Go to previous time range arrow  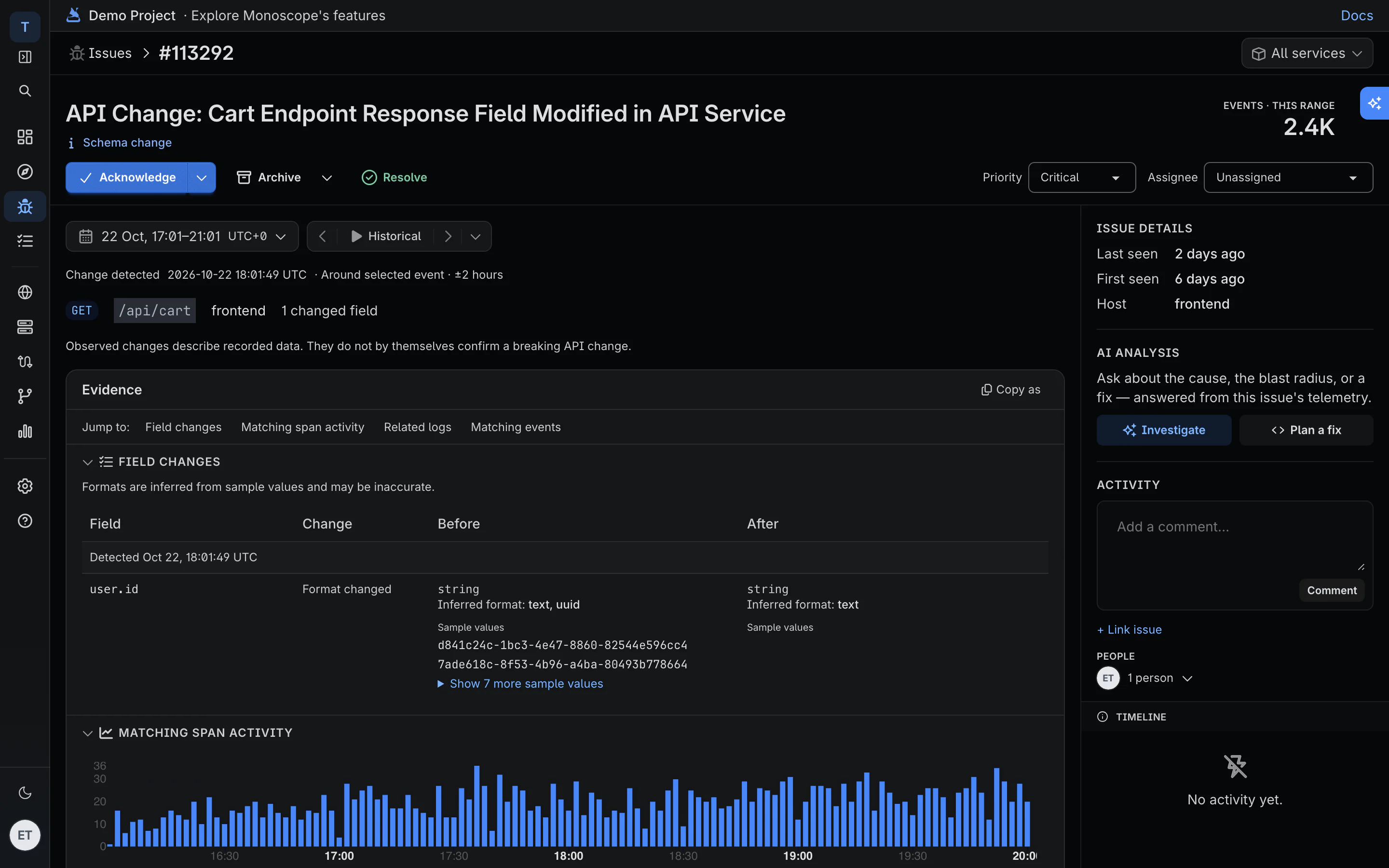(323, 236)
